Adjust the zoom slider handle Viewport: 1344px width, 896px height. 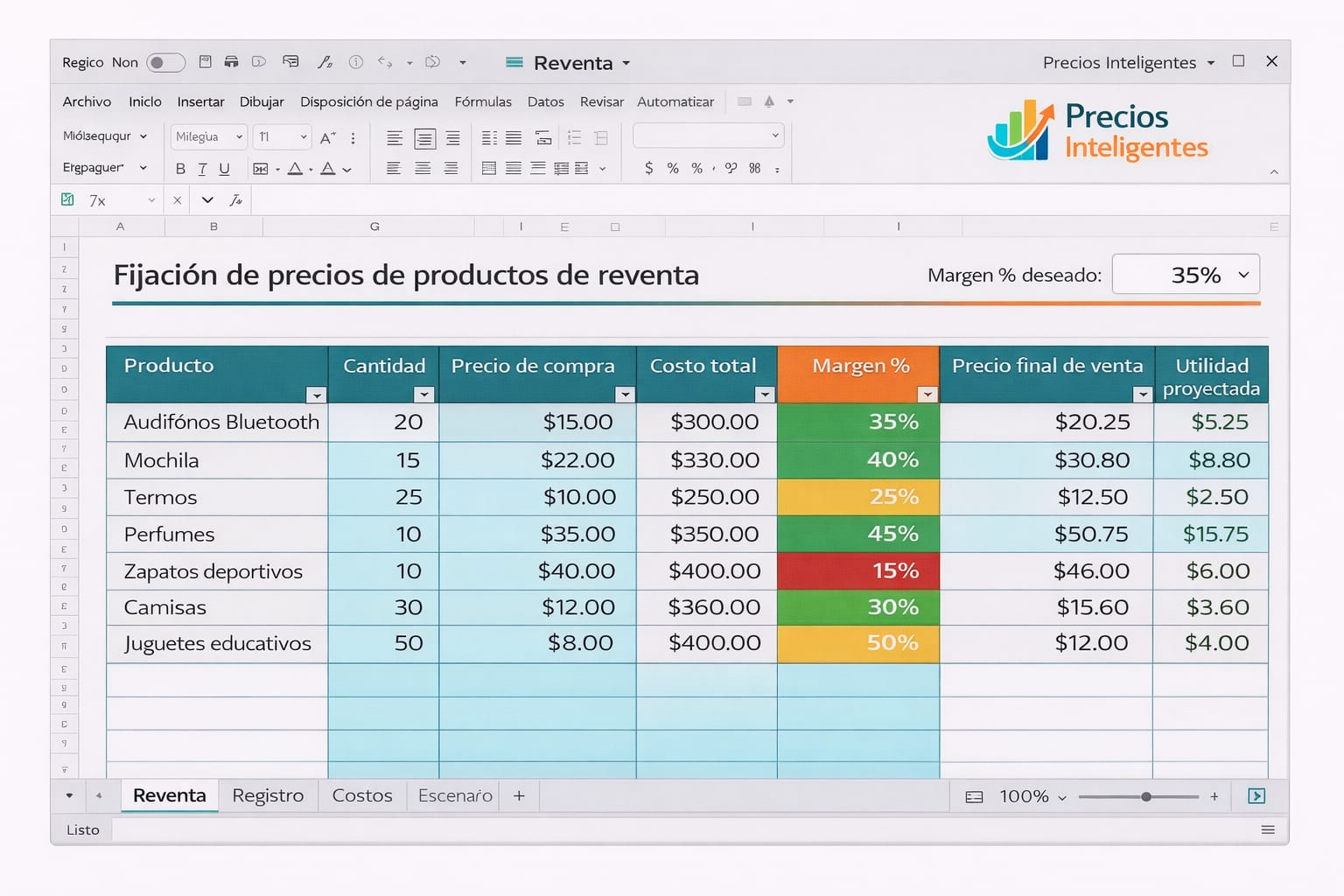(1146, 796)
